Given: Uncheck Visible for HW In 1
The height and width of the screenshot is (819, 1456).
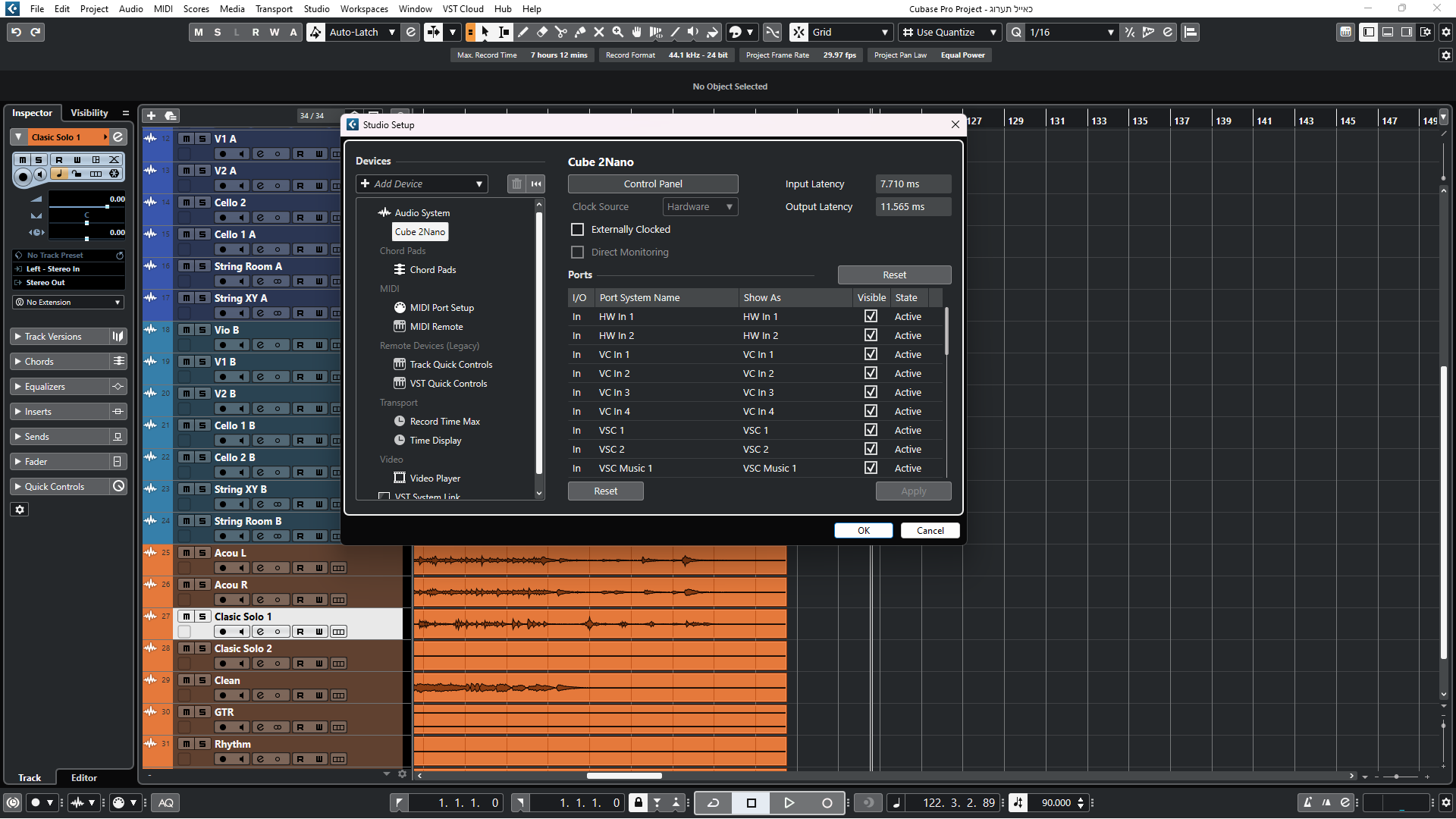Looking at the screenshot, I should pyautogui.click(x=871, y=316).
